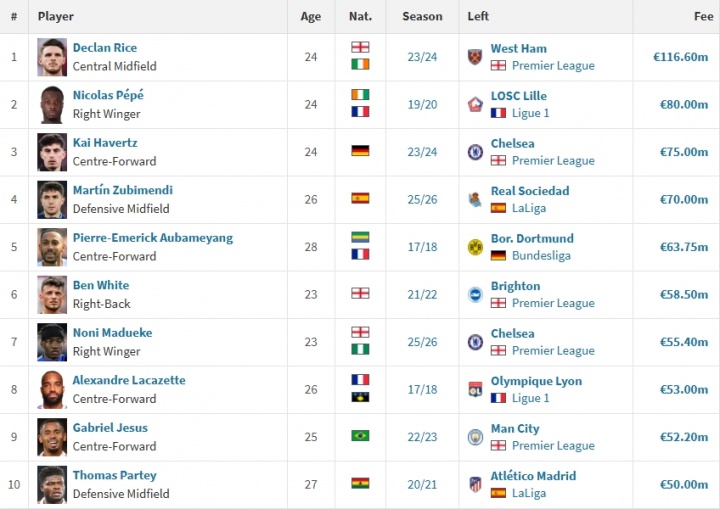Click Thomas Partey's portrait thumbnail
The width and height of the screenshot is (720, 509).
52,484
